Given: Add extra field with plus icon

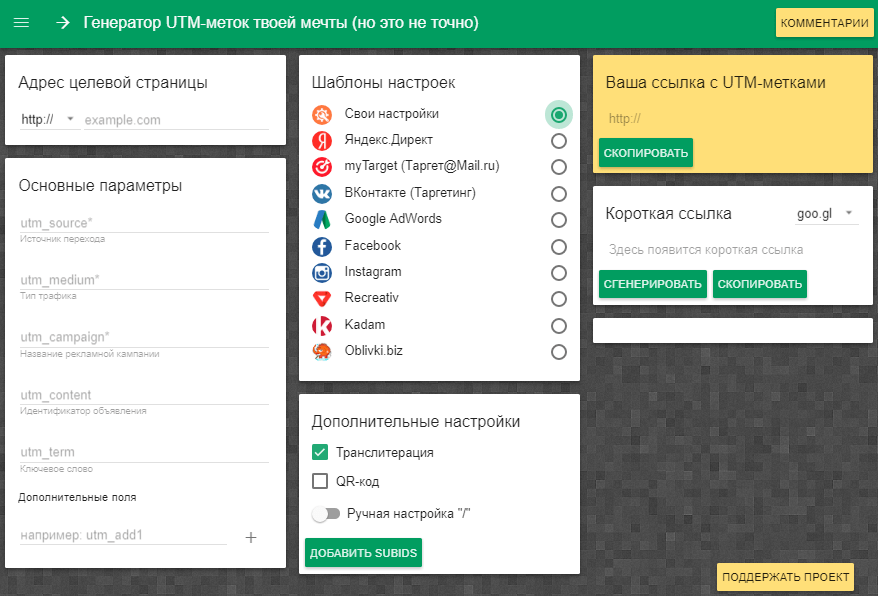Looking at the screenshot, I should pyautogui.click(x=251, y=538).
